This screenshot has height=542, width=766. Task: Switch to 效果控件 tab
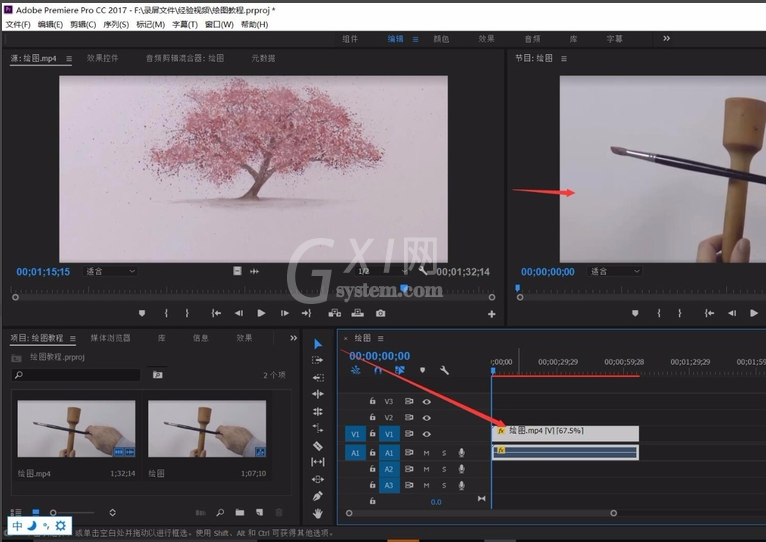click(x=103, y=58)
